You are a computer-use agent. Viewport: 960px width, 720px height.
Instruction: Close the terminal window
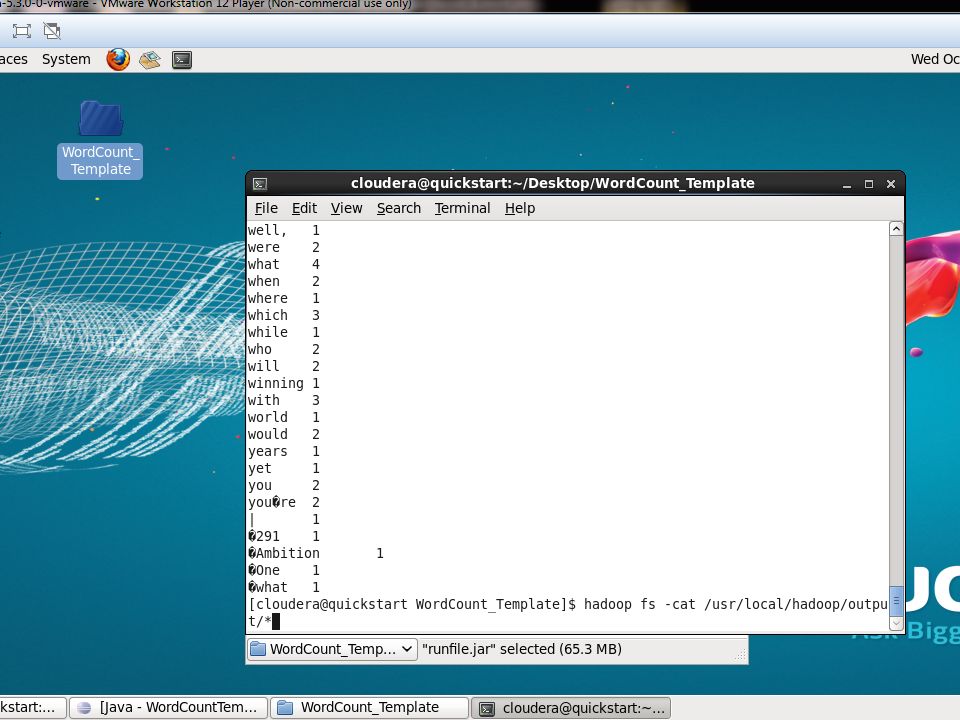click(891, 184)
